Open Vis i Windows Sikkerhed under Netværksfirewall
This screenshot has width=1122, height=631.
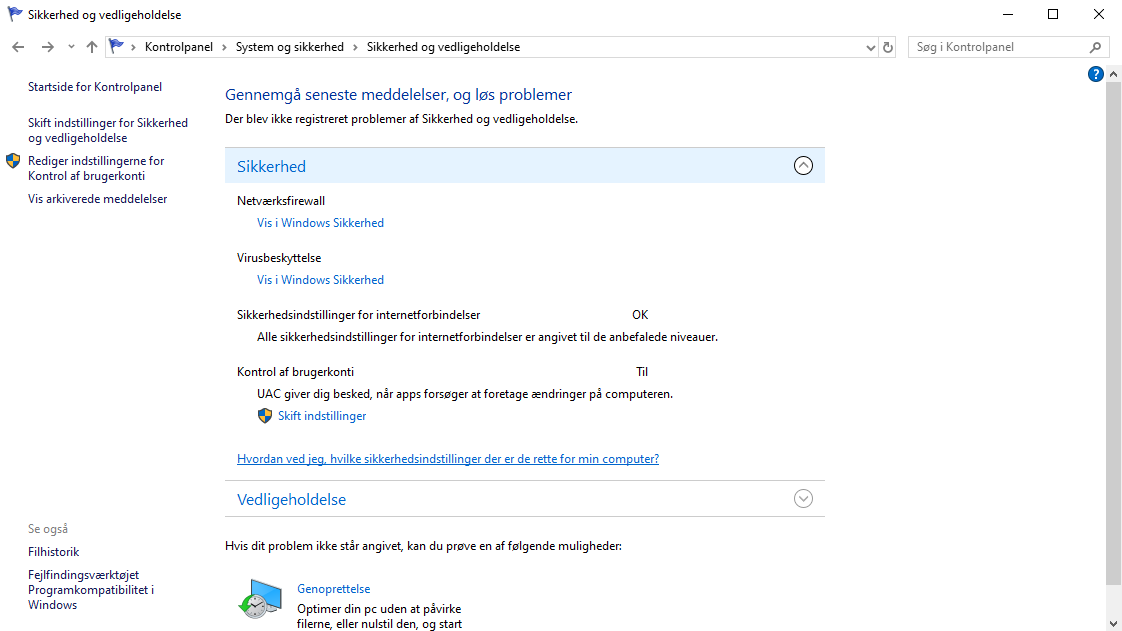click(x=321, y=222)
